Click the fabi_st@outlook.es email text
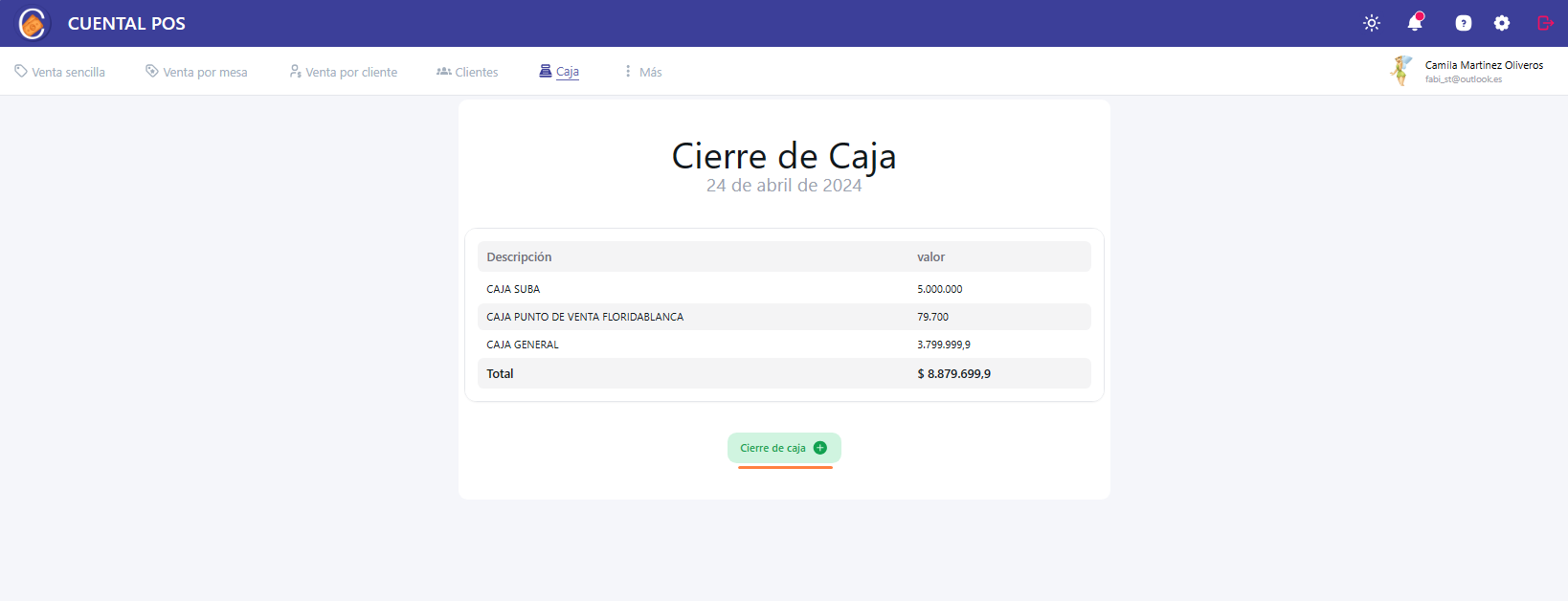The height and width of the screenshot is (601, 1568). [x=1463, y=79]
